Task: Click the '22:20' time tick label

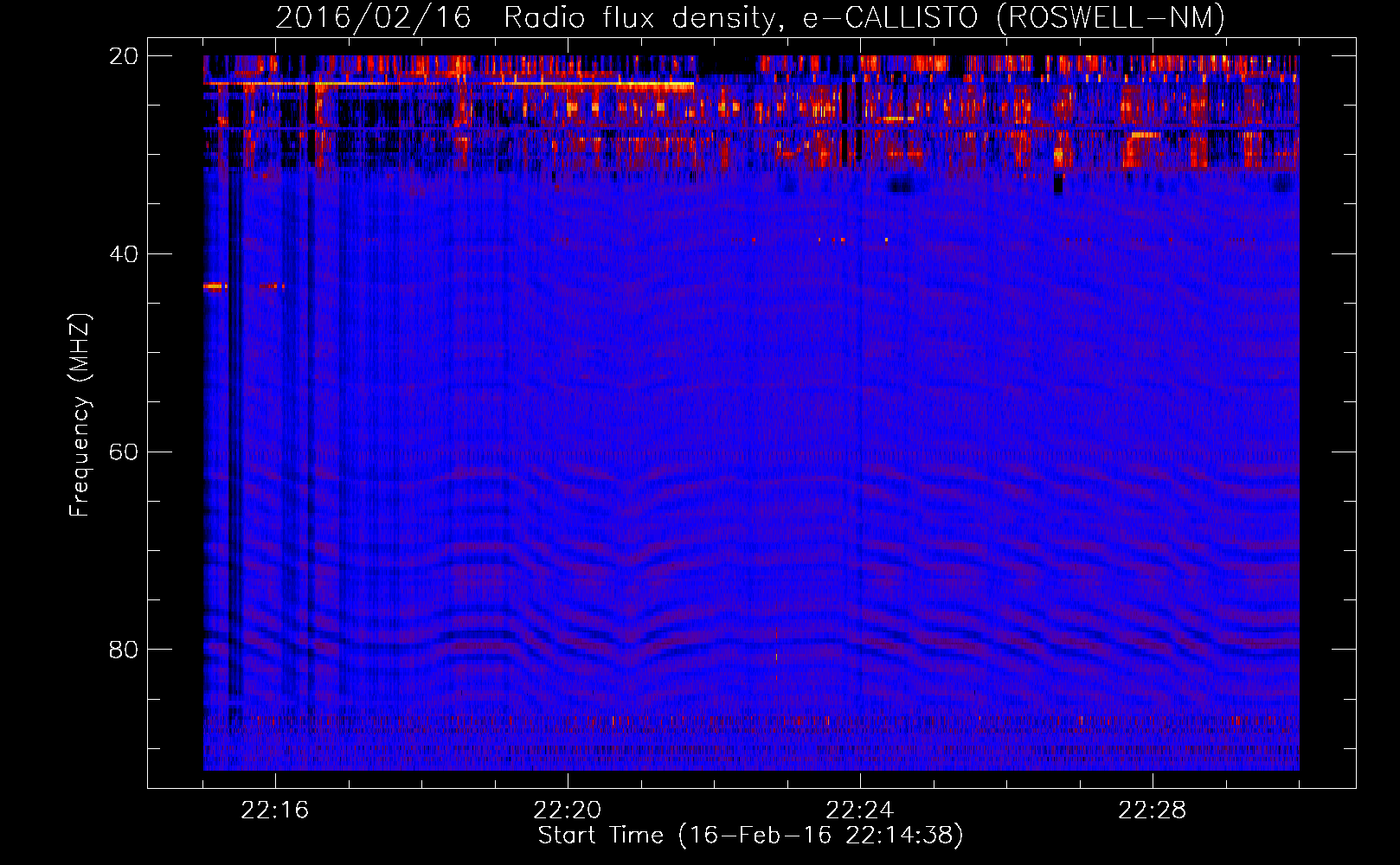Action: (x=568, y=811)
